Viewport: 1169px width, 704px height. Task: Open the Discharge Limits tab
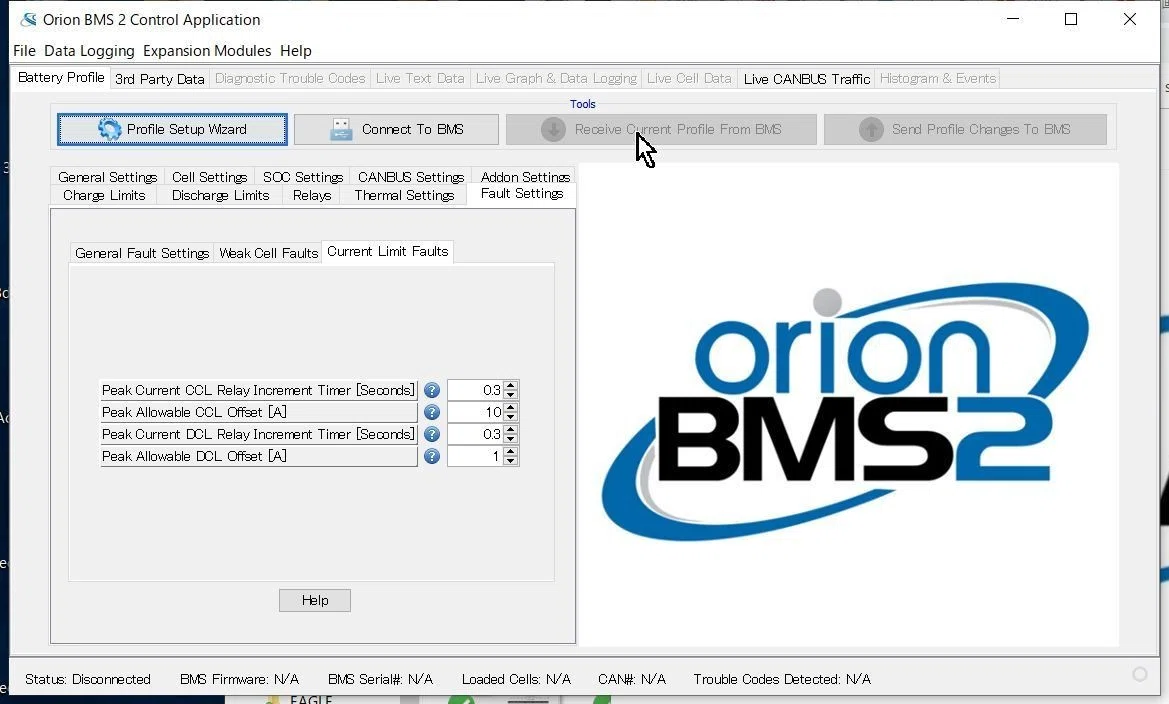click(220, 195)
